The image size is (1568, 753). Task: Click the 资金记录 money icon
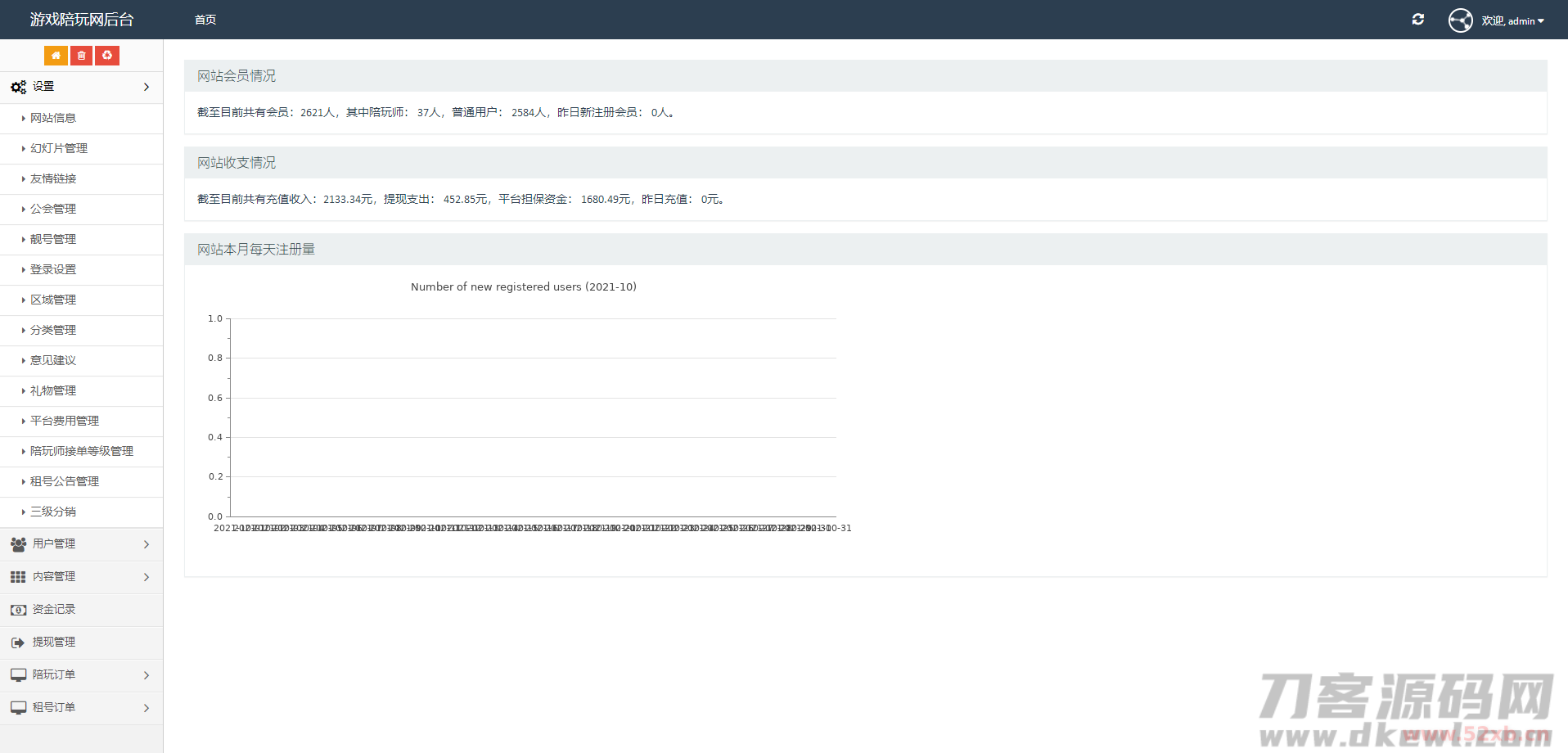(x=18, y=610)
